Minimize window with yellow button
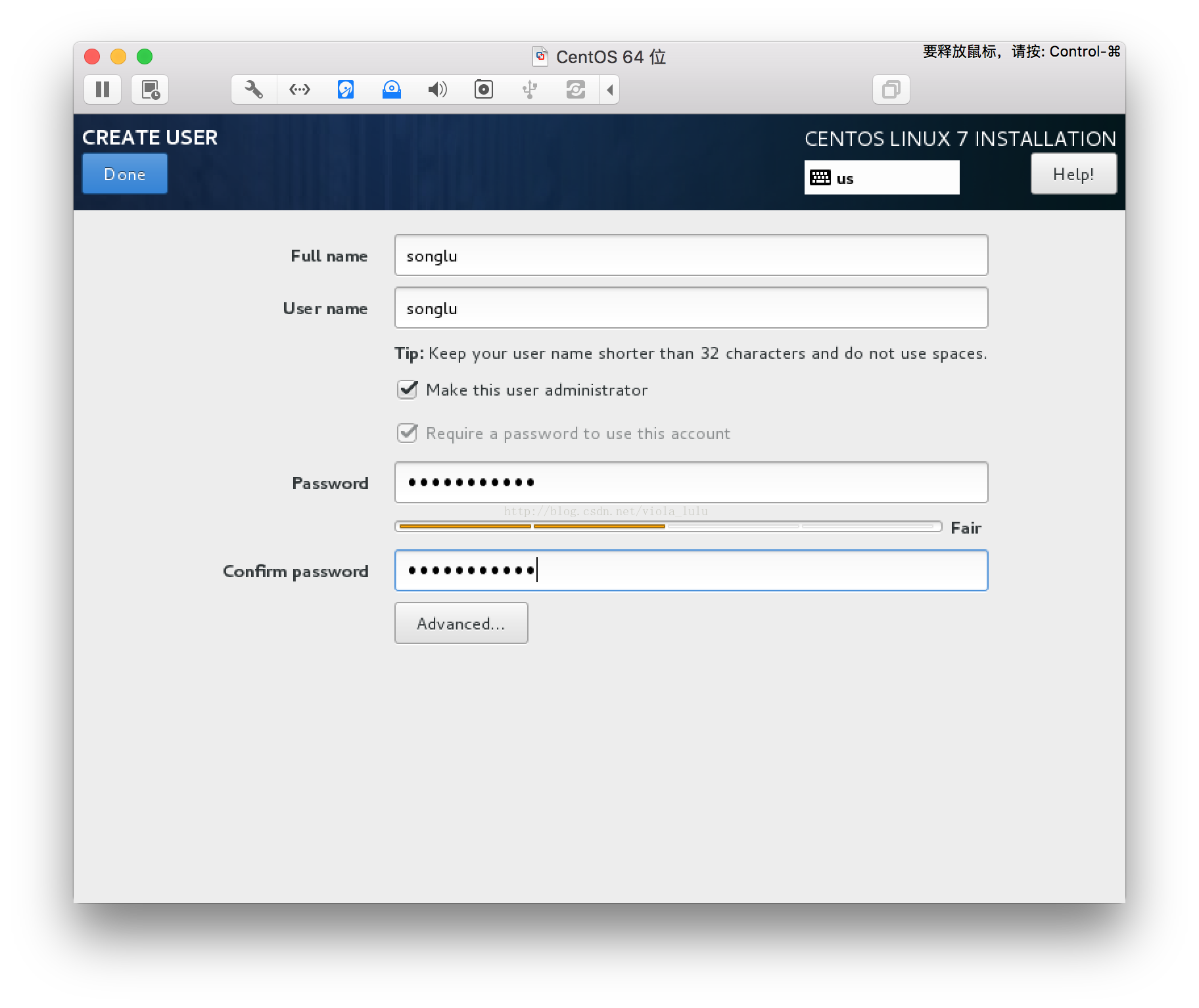The height and width of the screenshot is (1008, 1199). [x=118, y=57]
